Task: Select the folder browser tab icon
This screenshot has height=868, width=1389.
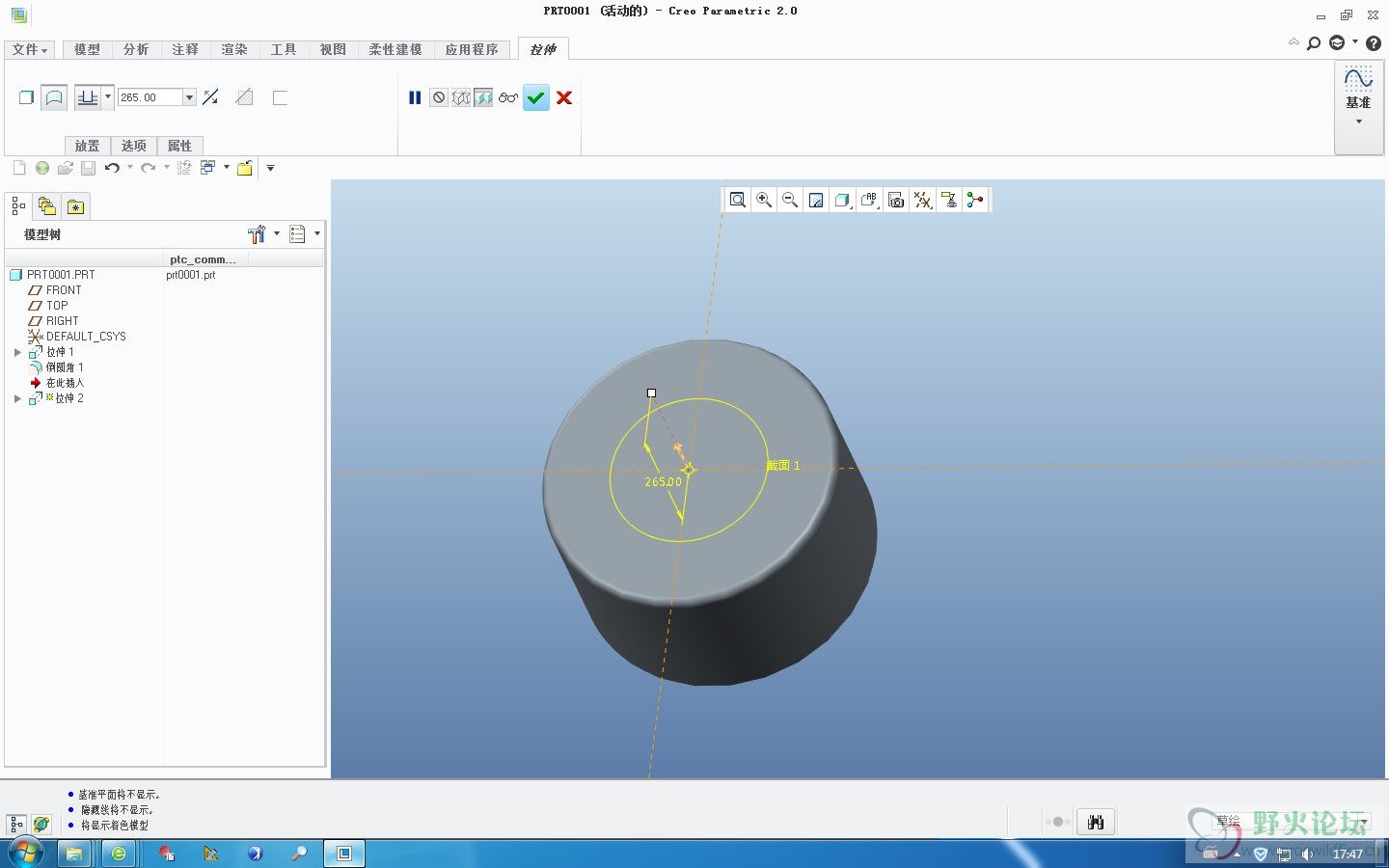Action: point(46,205)
